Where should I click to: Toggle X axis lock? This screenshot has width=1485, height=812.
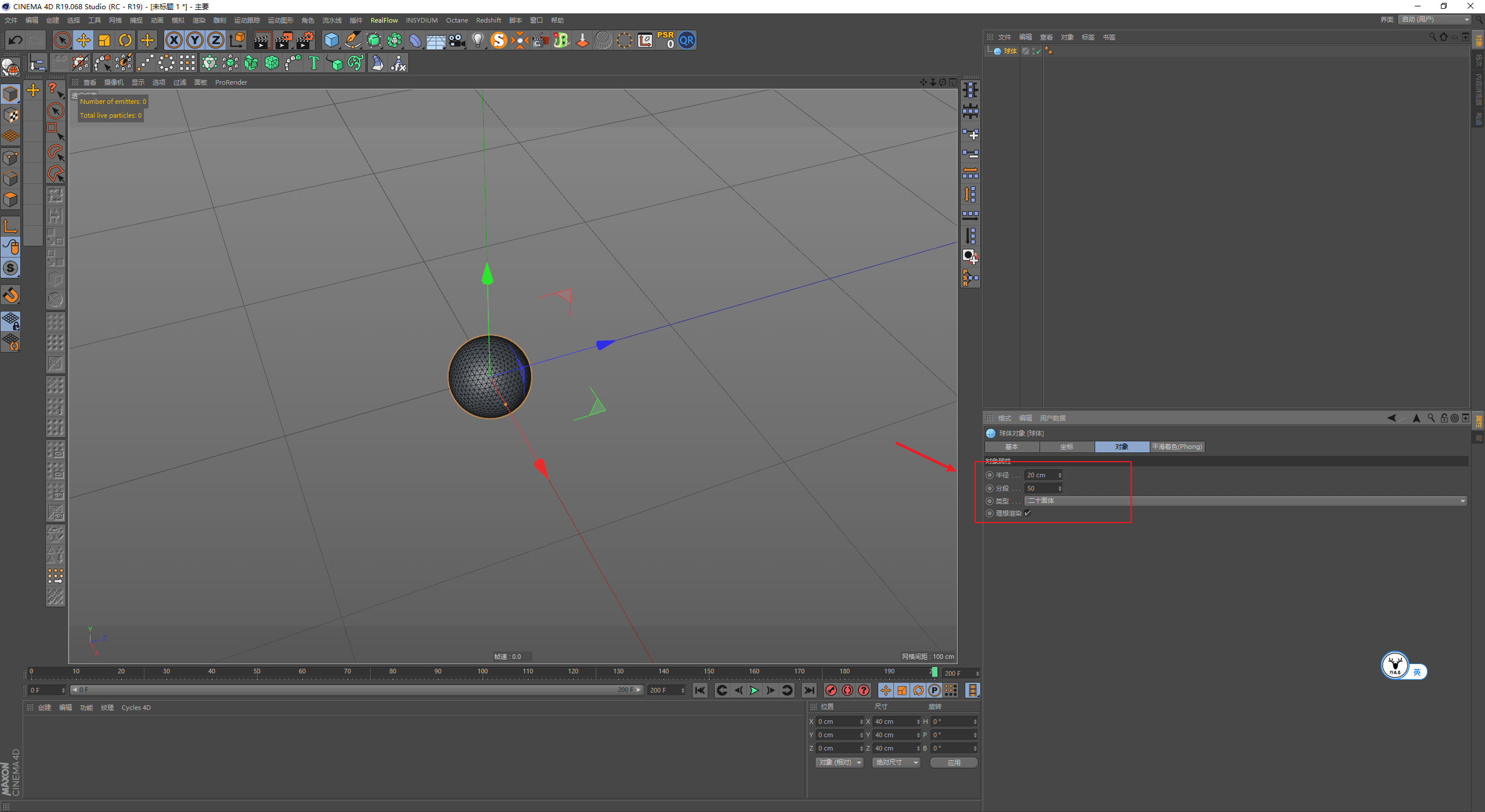tap(173, 41)
